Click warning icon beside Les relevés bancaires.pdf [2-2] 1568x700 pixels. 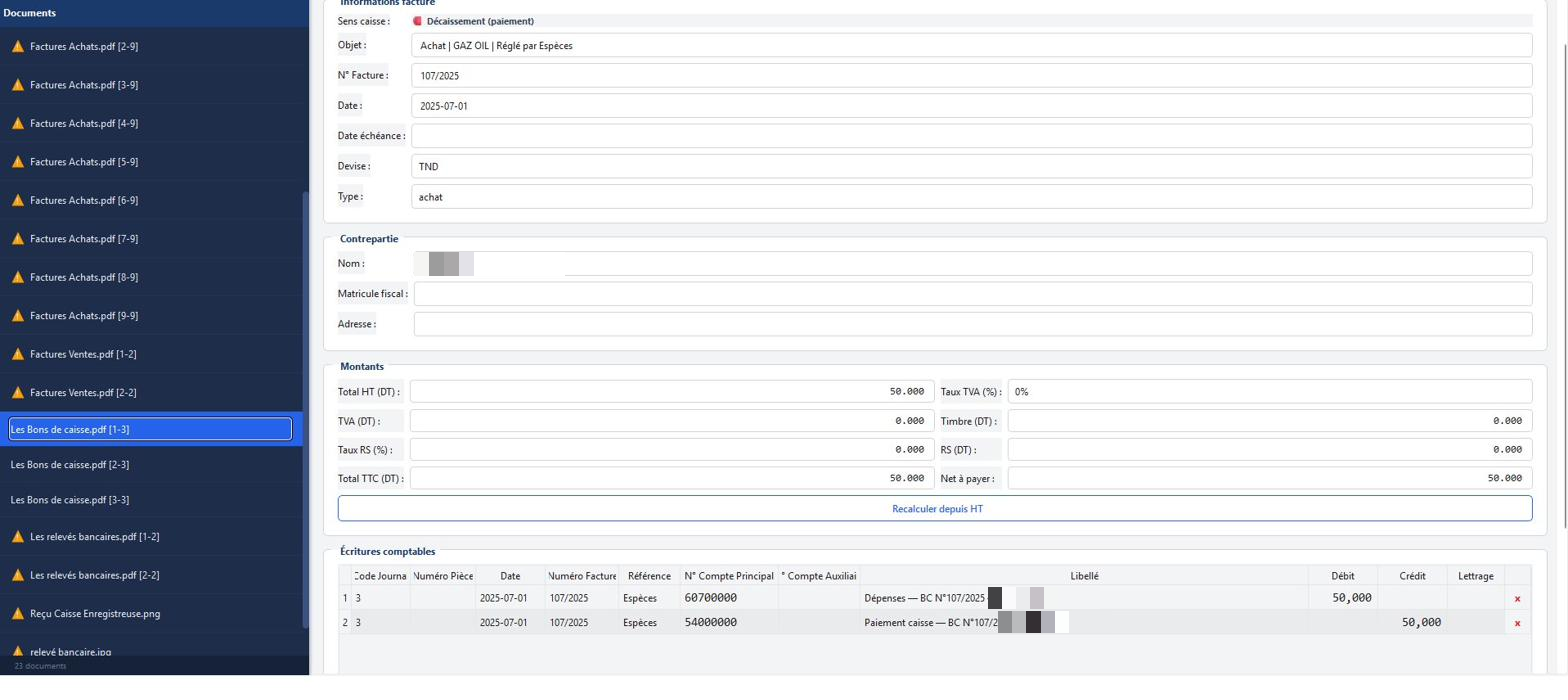point(17,576)
